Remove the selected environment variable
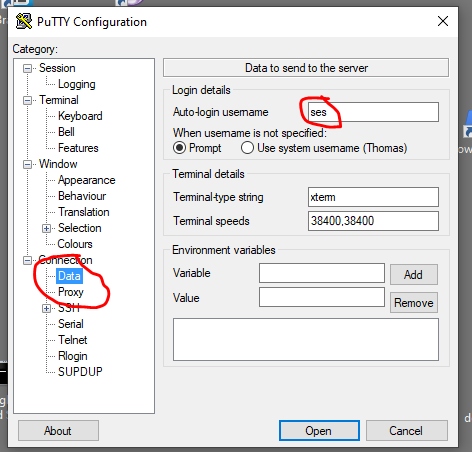Screen dimensions: 472x452 pos(414,303)
